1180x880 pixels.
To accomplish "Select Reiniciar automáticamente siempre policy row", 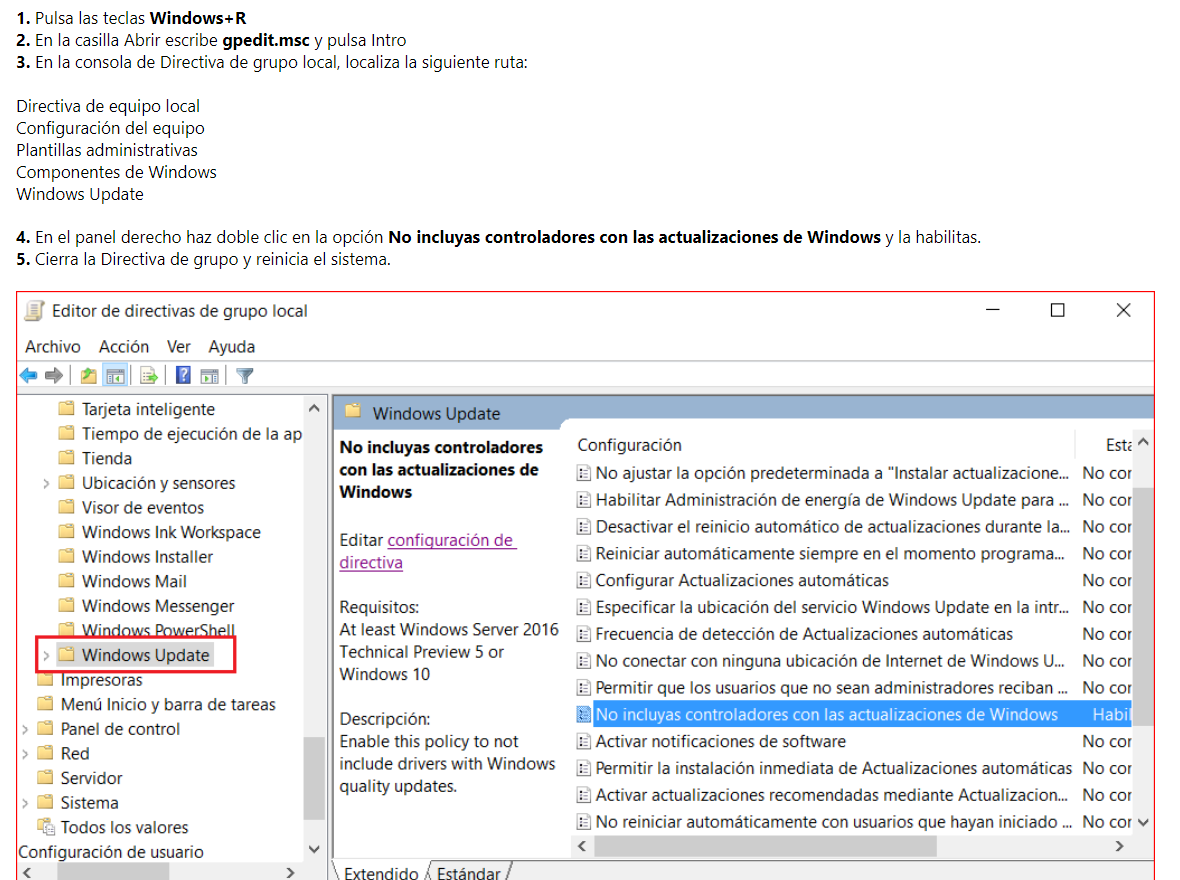I will 853,553.
